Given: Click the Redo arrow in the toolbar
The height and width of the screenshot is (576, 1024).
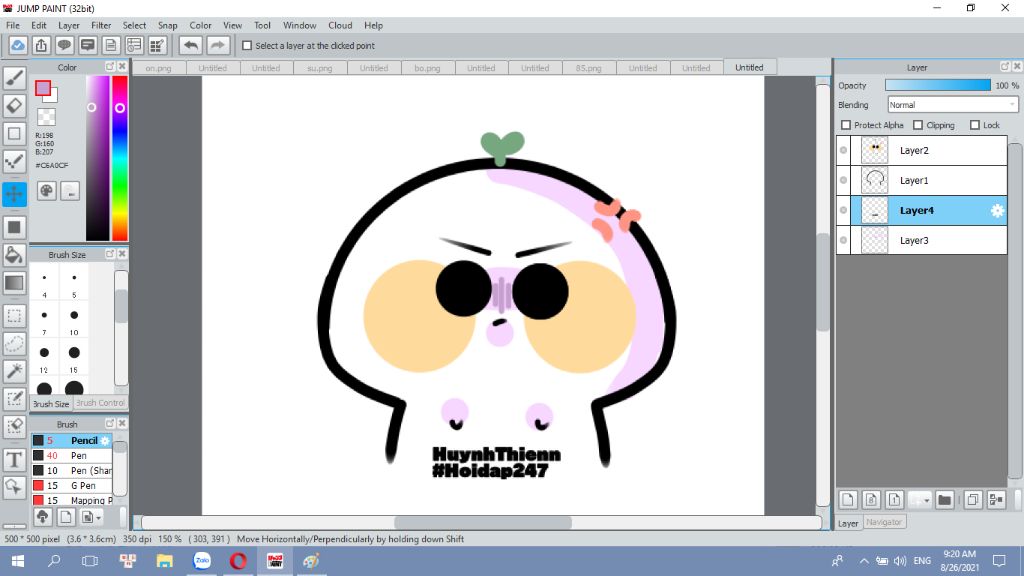Looking at the screenshot, I should [x=217, y=45].
